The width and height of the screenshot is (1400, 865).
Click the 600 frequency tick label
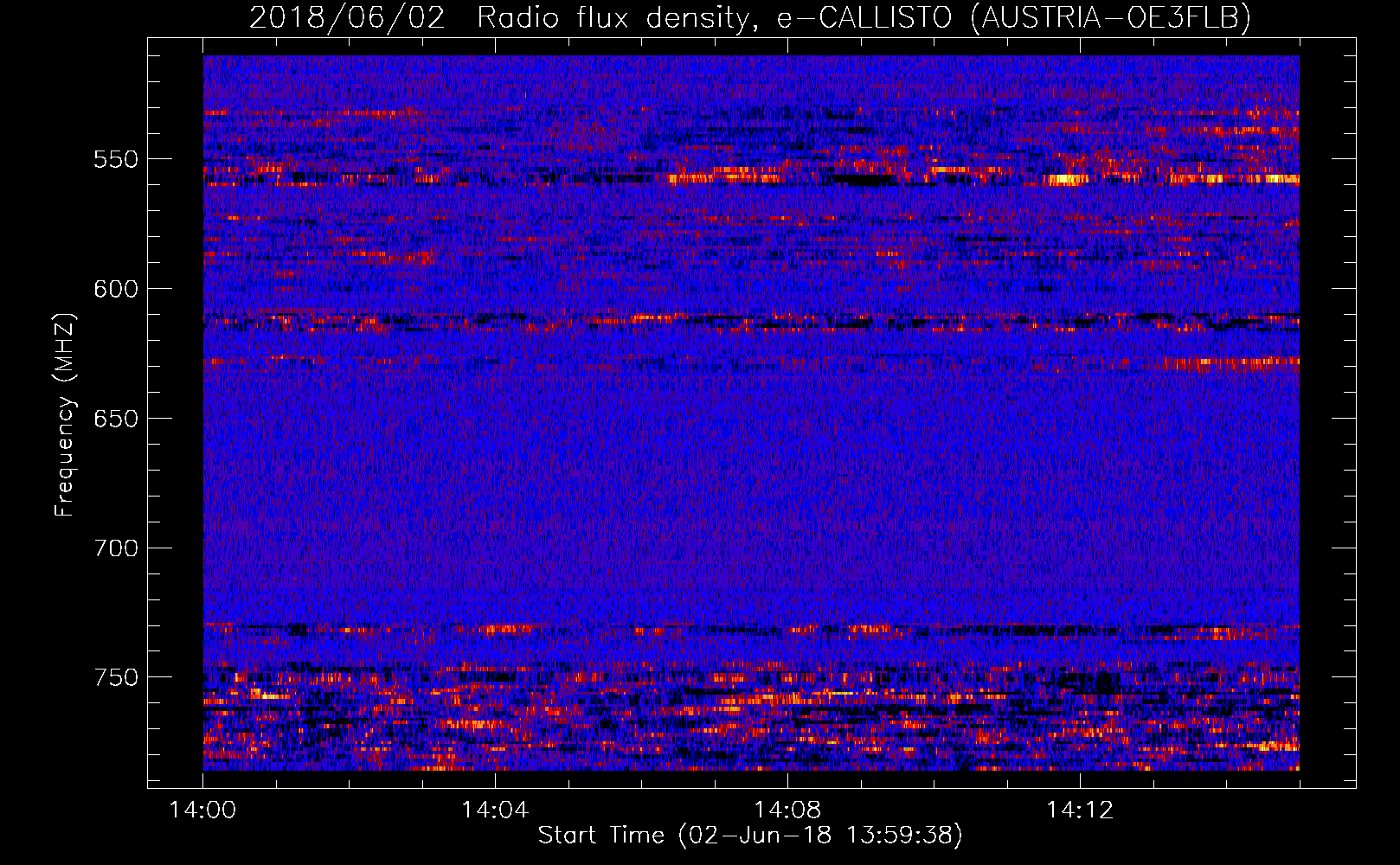(x=116, y=290)
